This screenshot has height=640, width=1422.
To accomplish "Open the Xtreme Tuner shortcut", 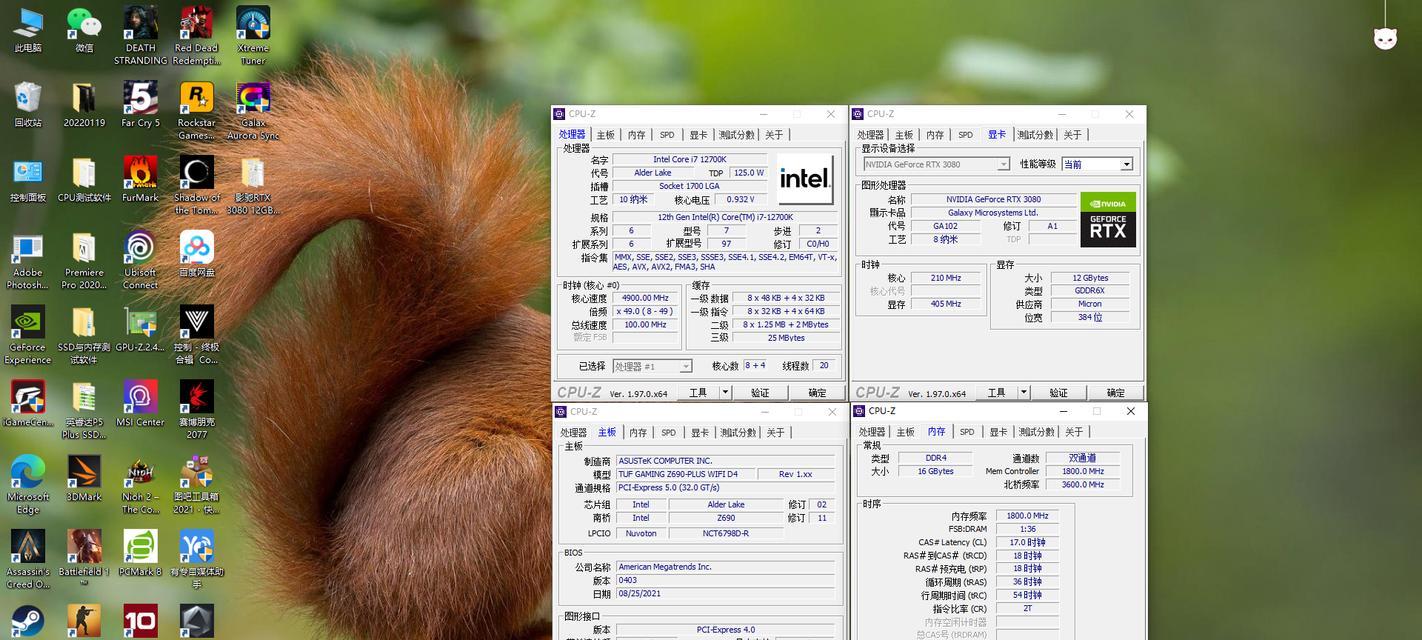I will pyautogui.click(x=253, y=36).
